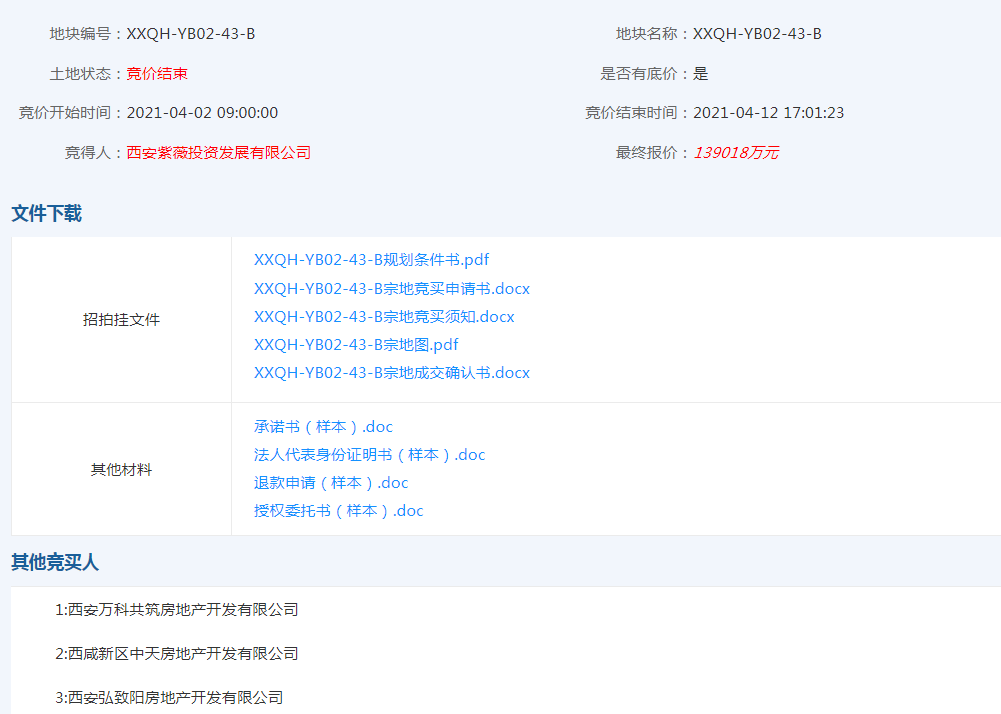Click bidder 2:西咸新区中天房地产开发有限公司

click(177, 654)
